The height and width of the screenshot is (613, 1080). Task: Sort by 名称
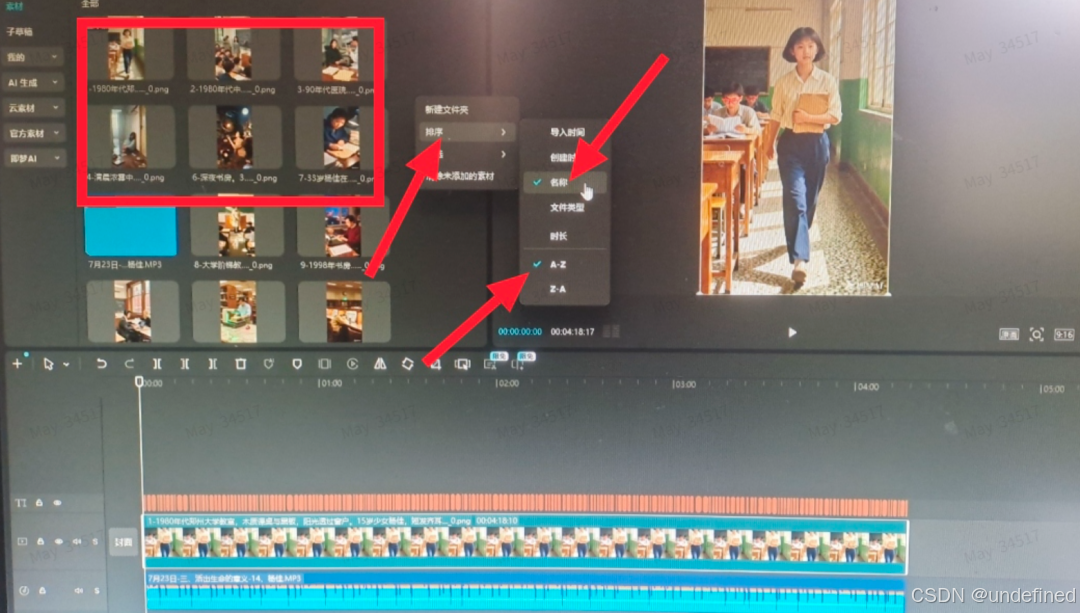point(565,183)
